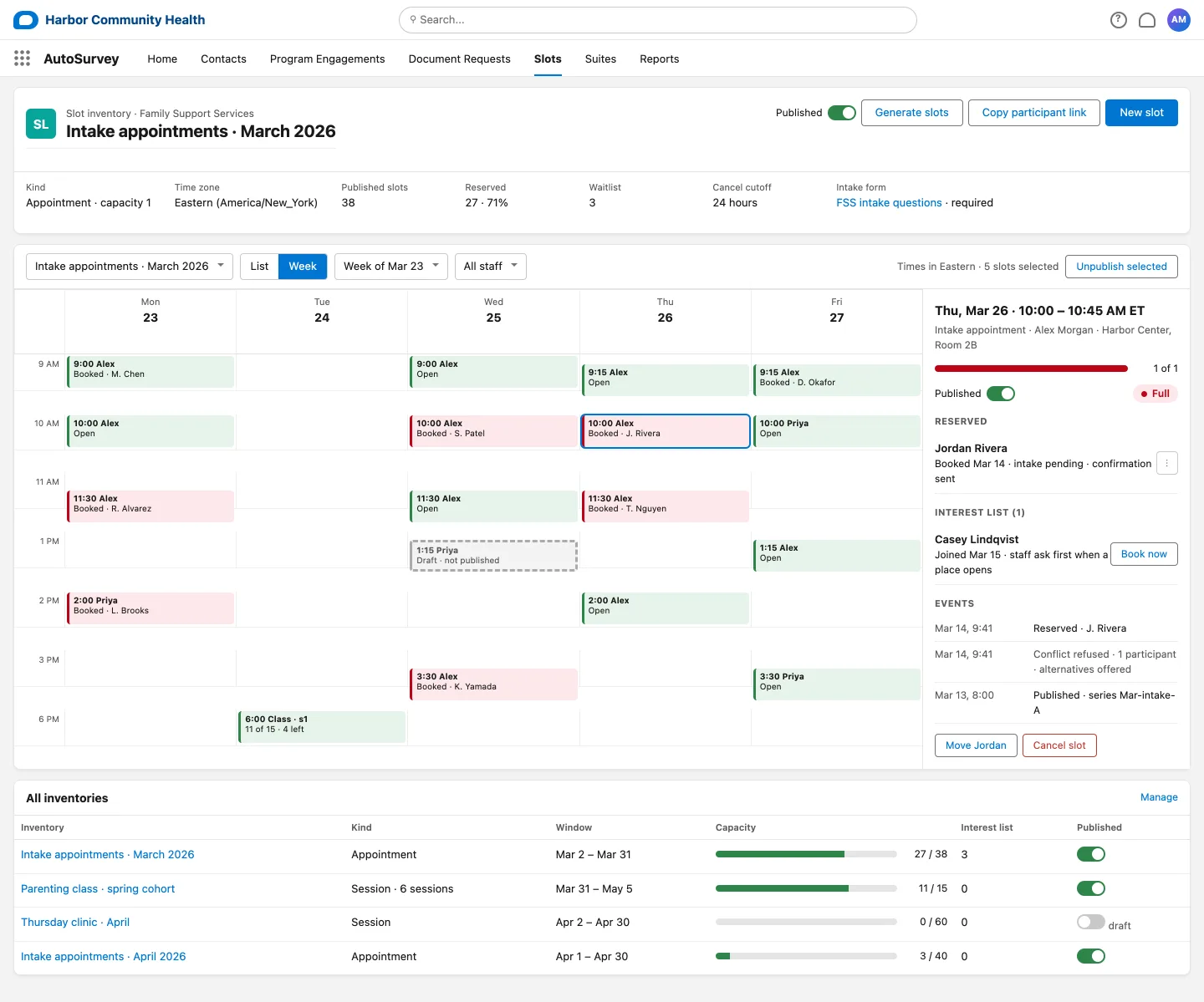Toggle published for Intake appointments April 2026
The height and width of the screenshot is (1002, 1204).
tap(1091, 956)
